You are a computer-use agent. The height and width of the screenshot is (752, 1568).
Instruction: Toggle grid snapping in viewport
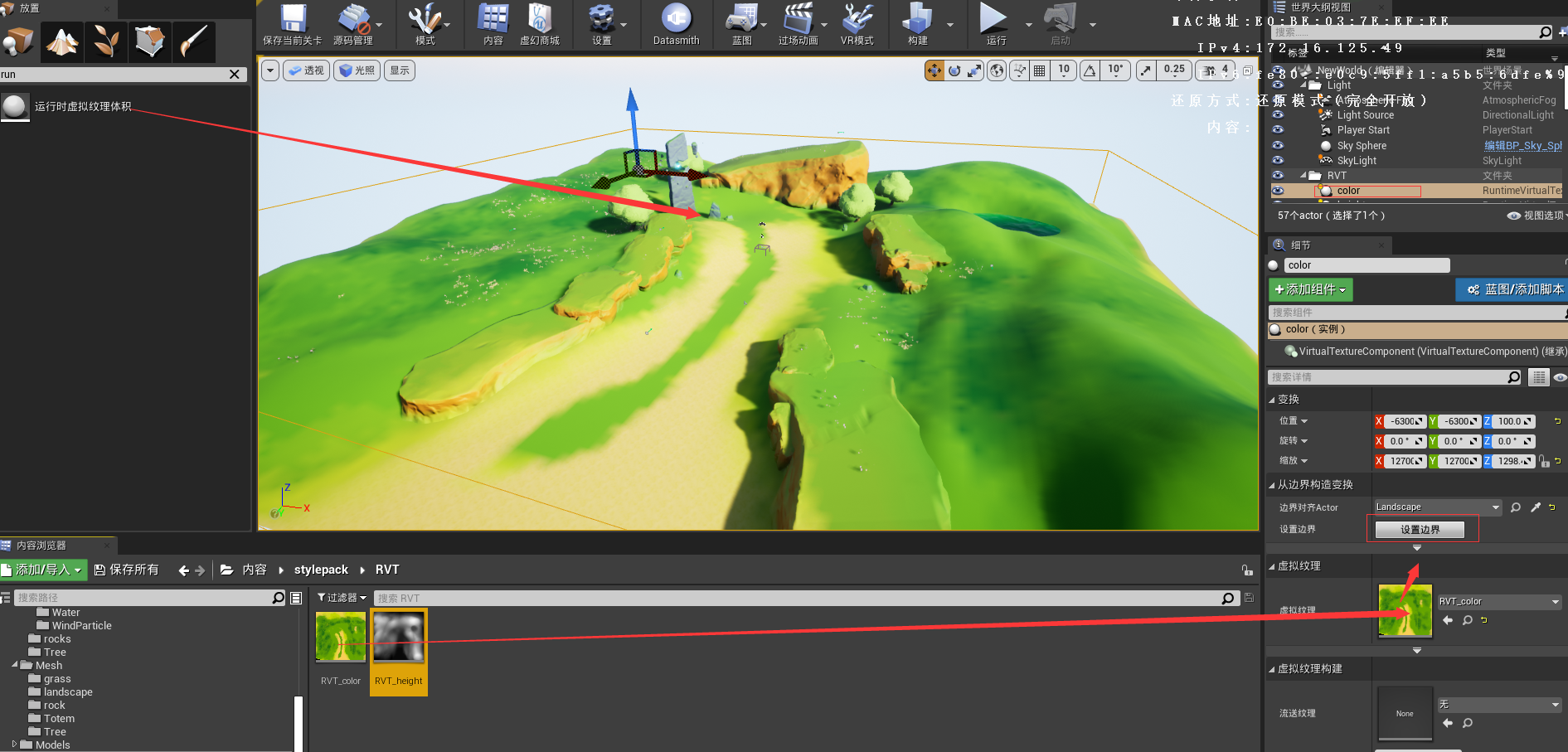[x=1039, y=70]
